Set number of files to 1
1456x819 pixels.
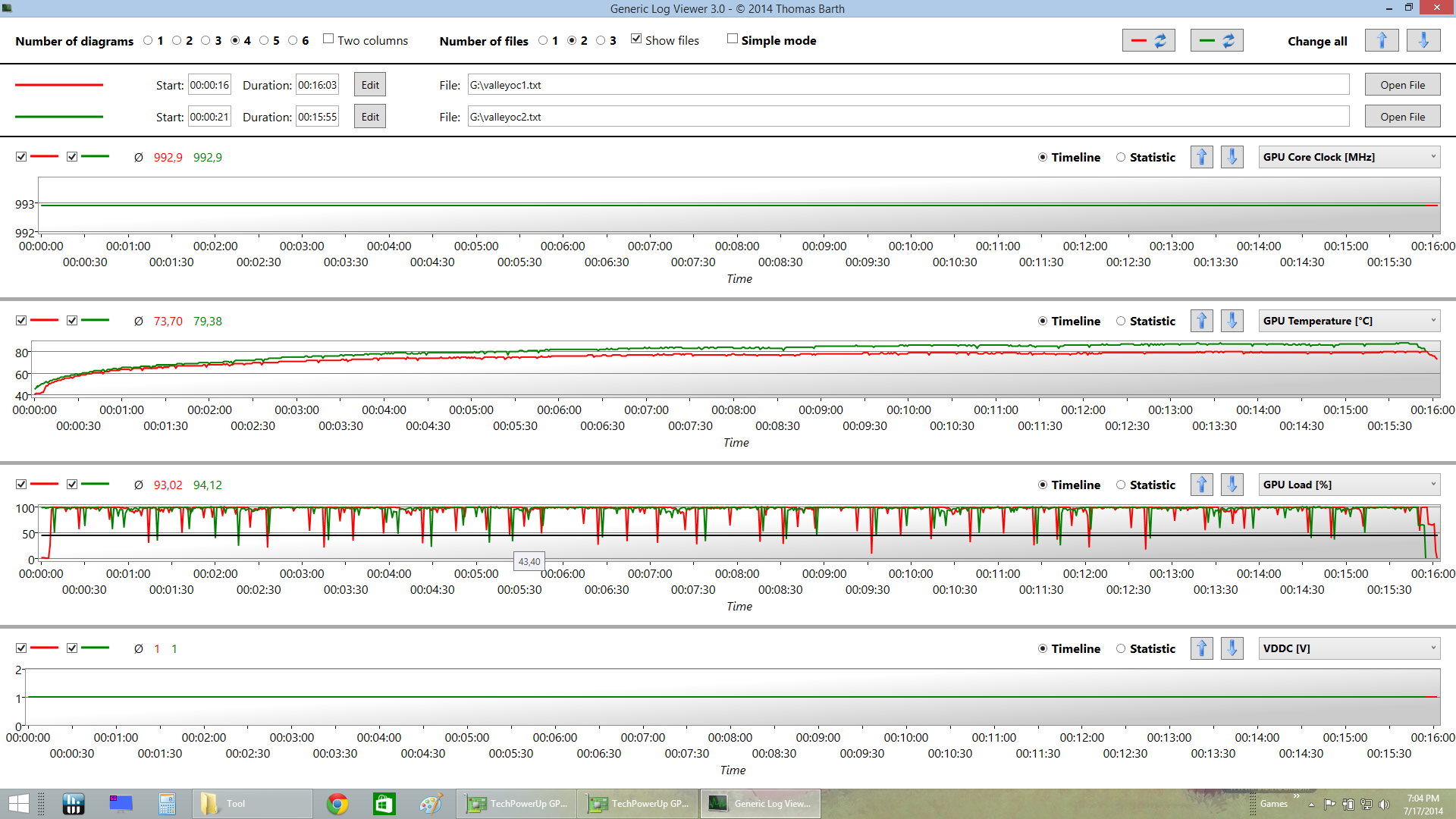tap(543, 40)
